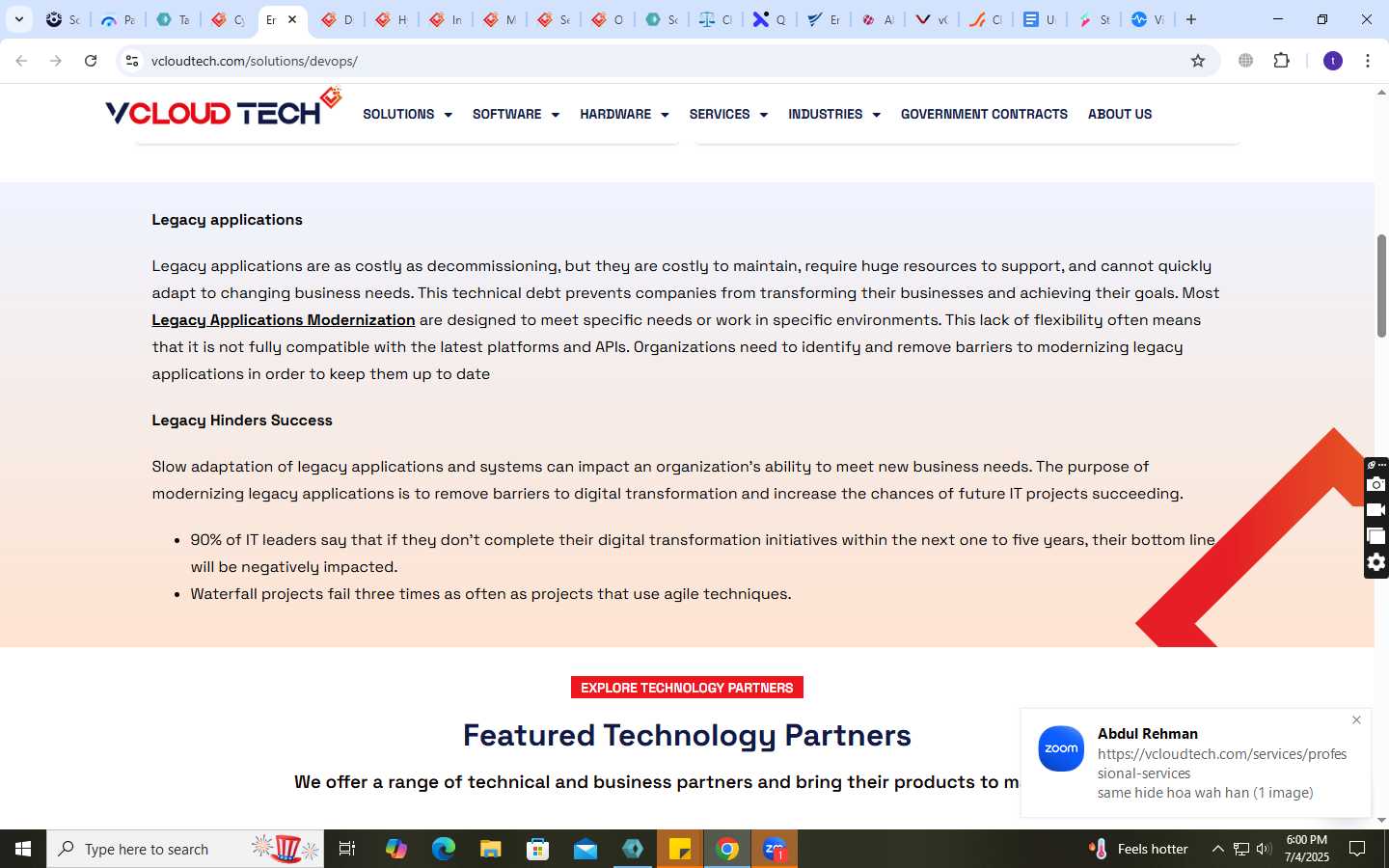Close the Zoom notification popup

[1356, 720]
